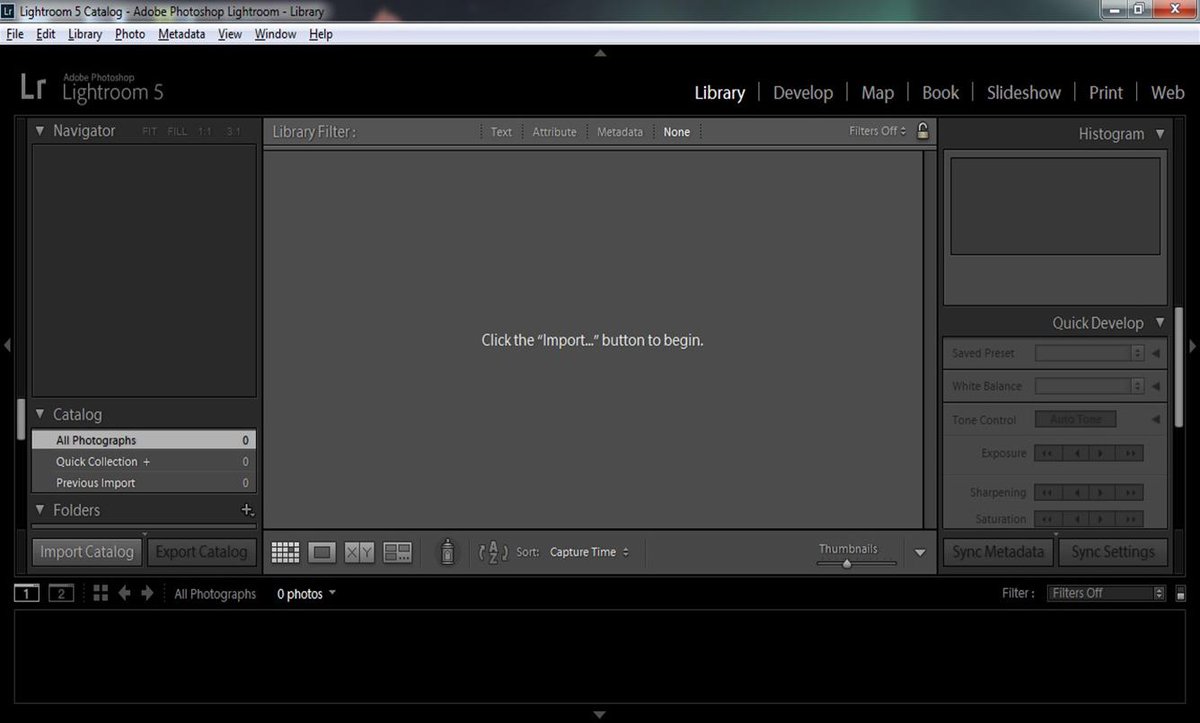Click the Export Catalog button

(x=201, y=552)
